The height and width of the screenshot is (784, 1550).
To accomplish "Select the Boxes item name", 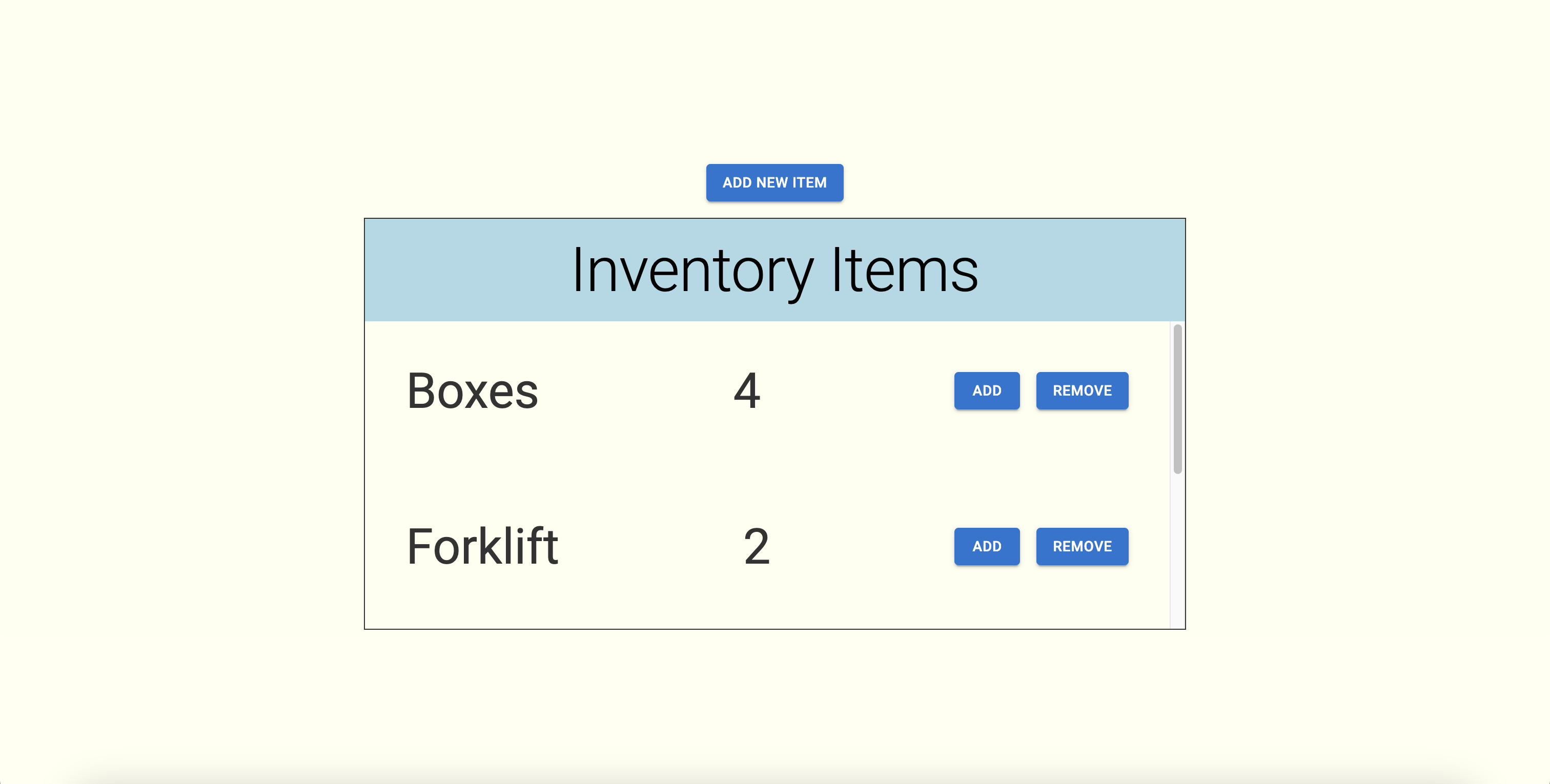I will (x=473, y=391).
